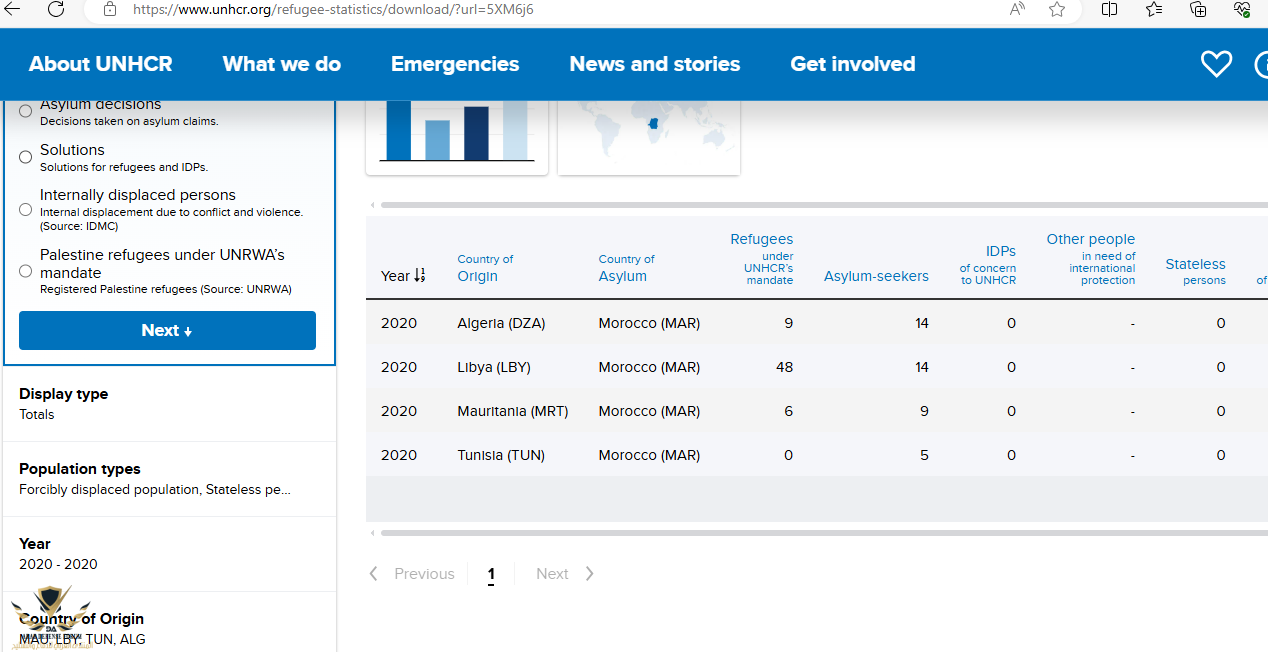
Task: Click the Next pagination link
Action: tap(552, 573)
